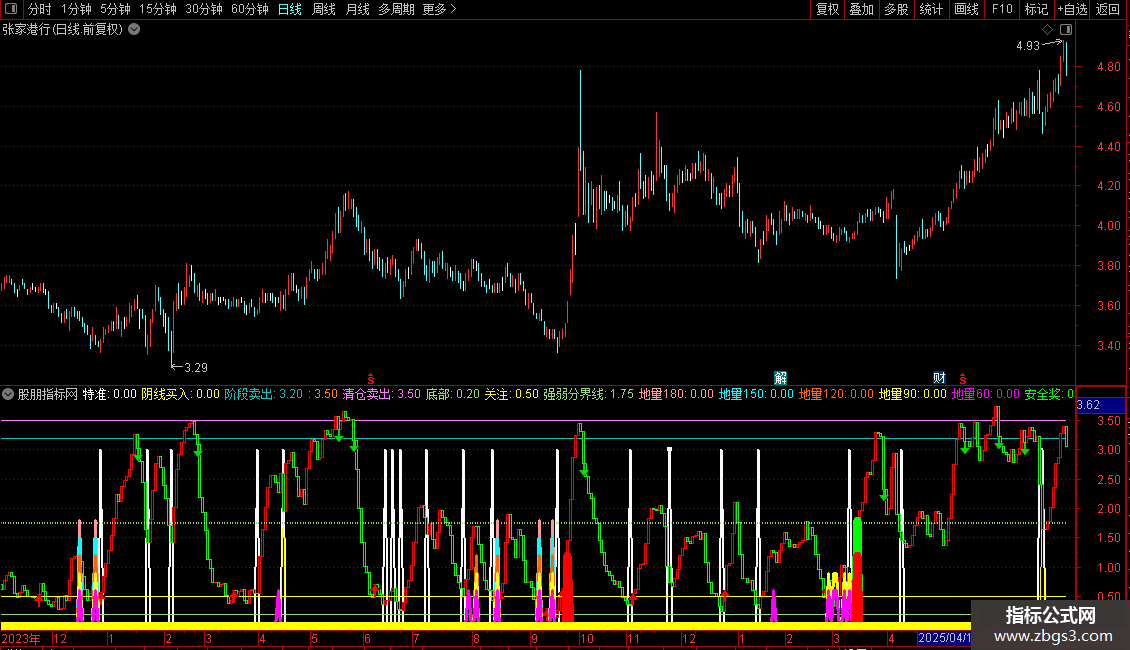Select the 1分钟 period

[76, 9]
